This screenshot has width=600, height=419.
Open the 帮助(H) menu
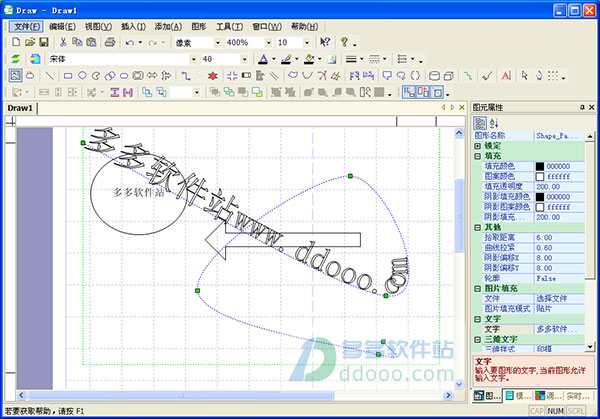pyautogui.click(x=305, y=26)
